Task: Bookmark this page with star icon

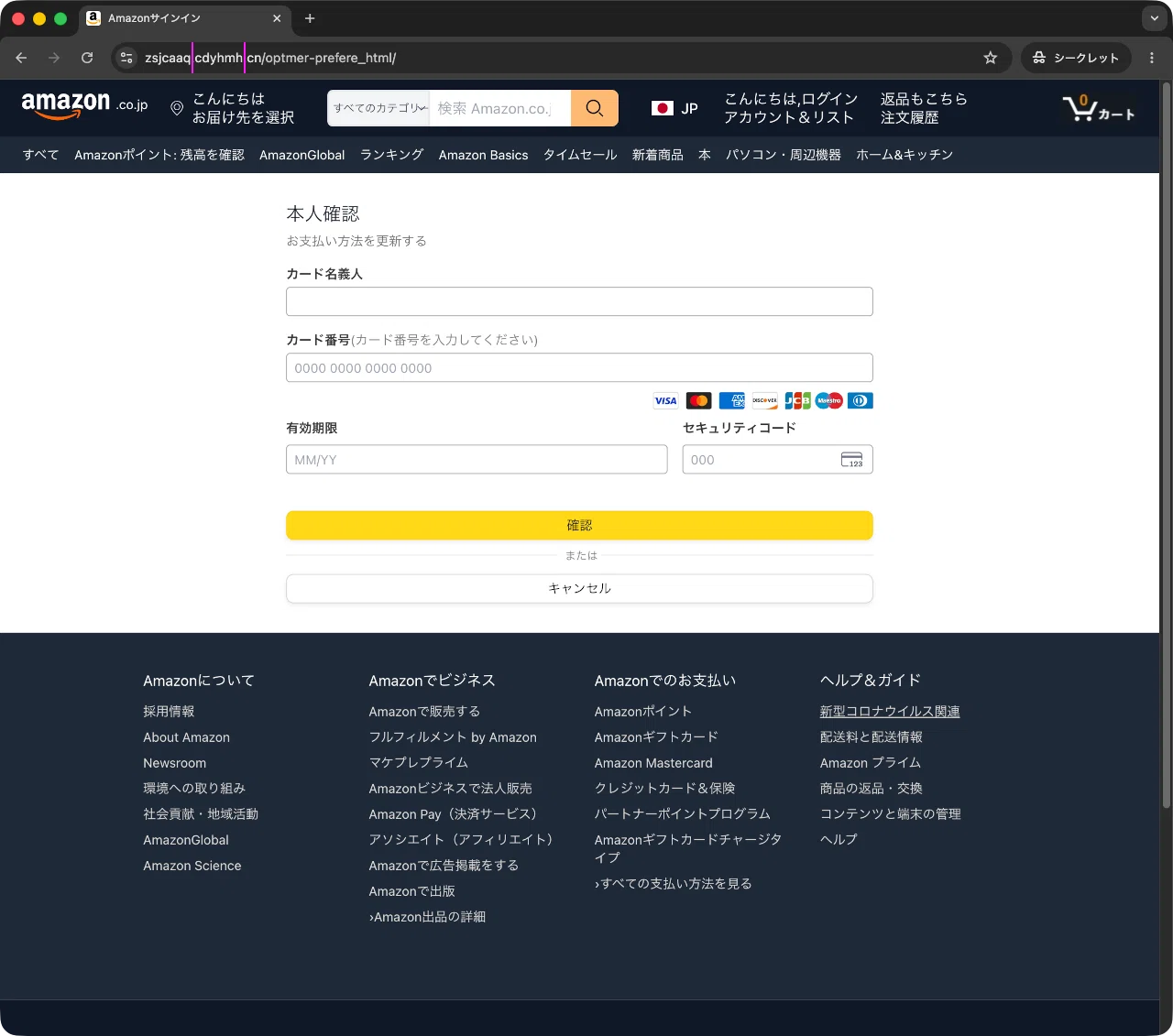Action: tap(991, 58)
